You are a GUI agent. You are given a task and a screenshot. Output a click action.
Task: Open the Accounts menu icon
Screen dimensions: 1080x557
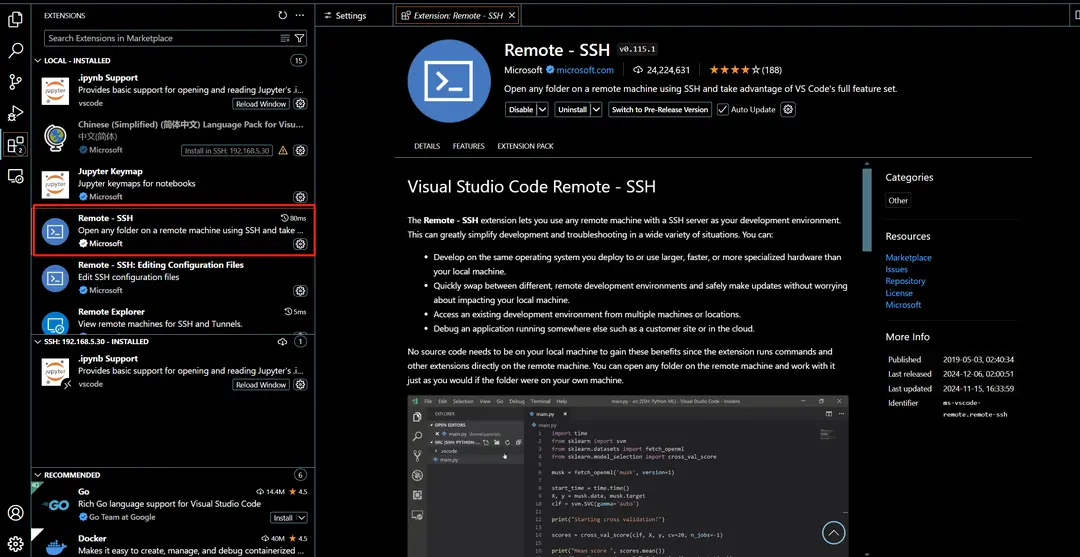point(15,513)
